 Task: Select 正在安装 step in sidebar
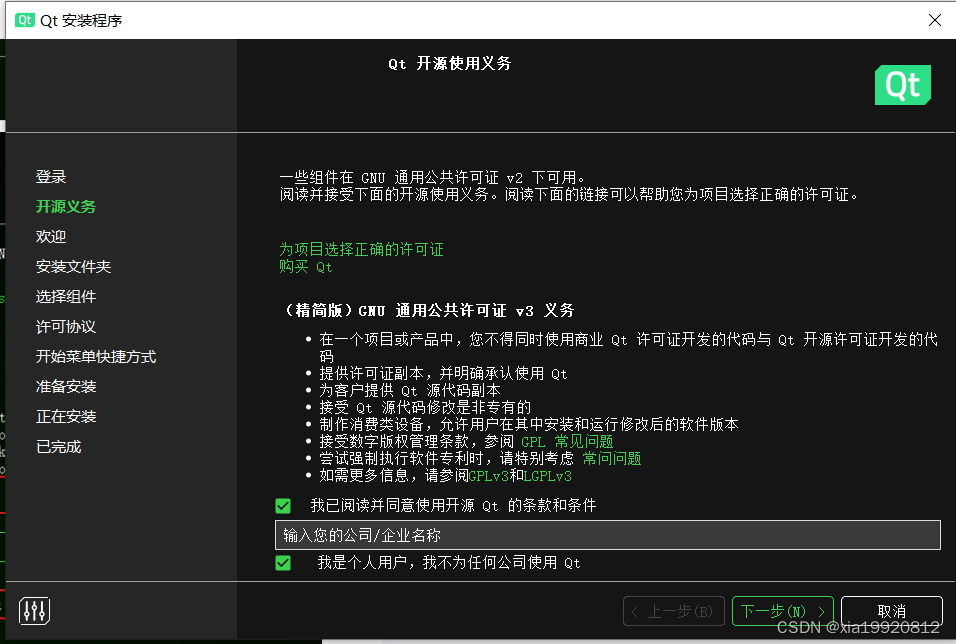click(x=66, y=417)
